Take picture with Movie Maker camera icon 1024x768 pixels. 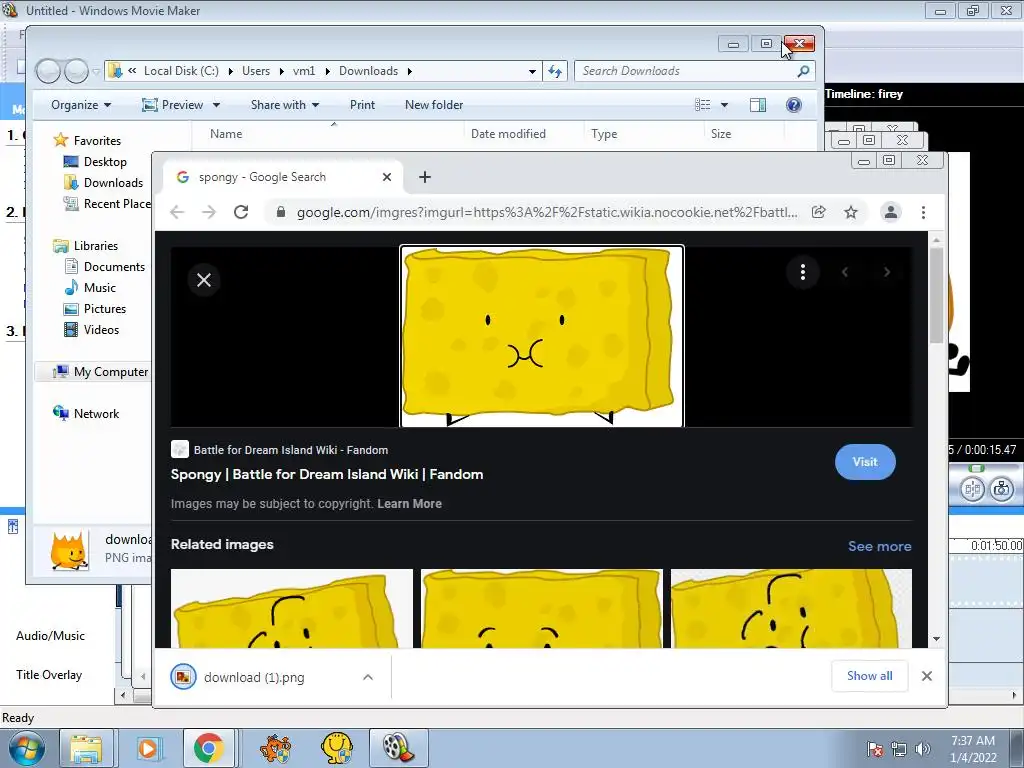click(x=1001, y=488)
